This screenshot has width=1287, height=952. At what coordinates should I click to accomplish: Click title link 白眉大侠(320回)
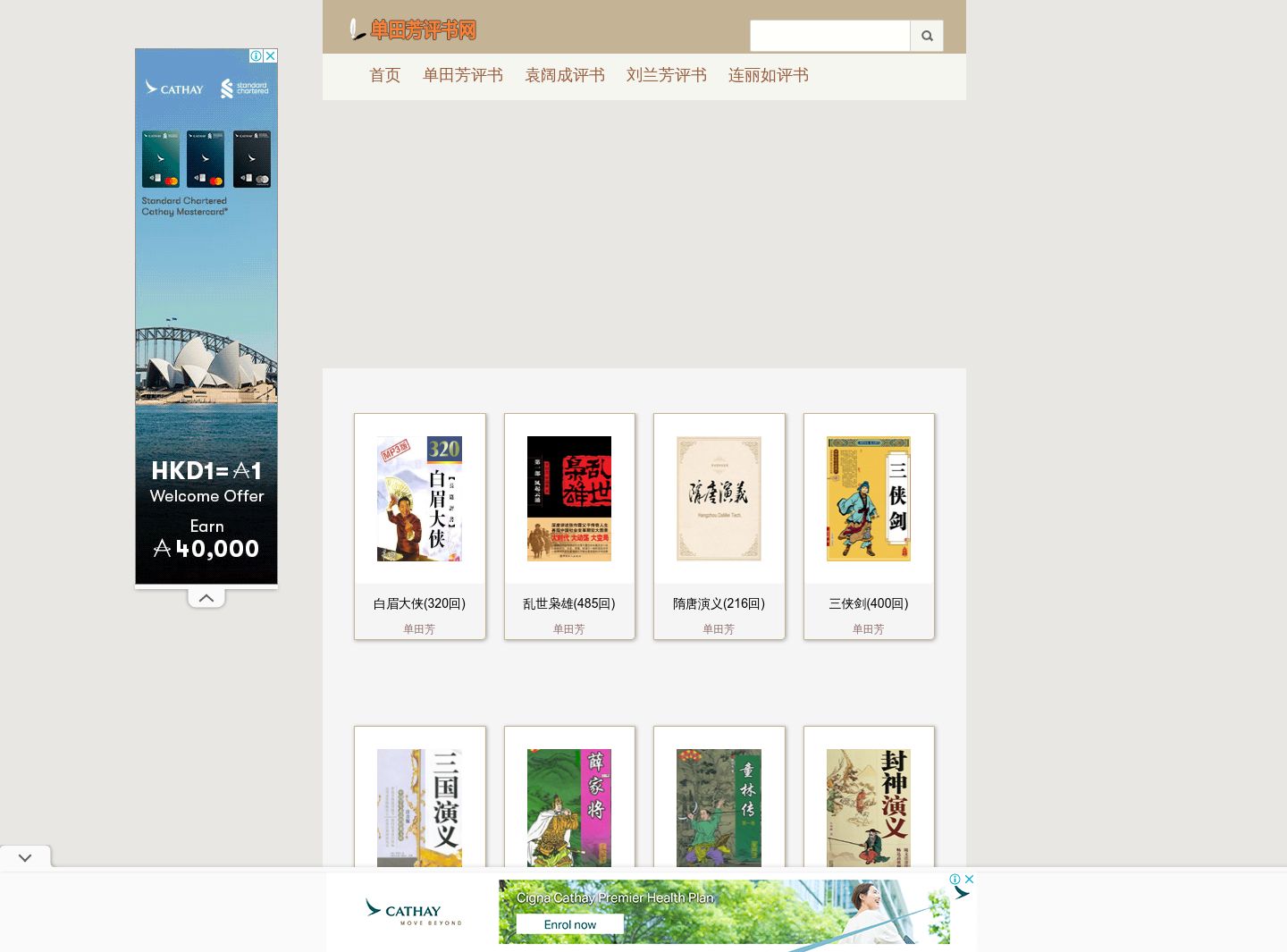point(419,603)
